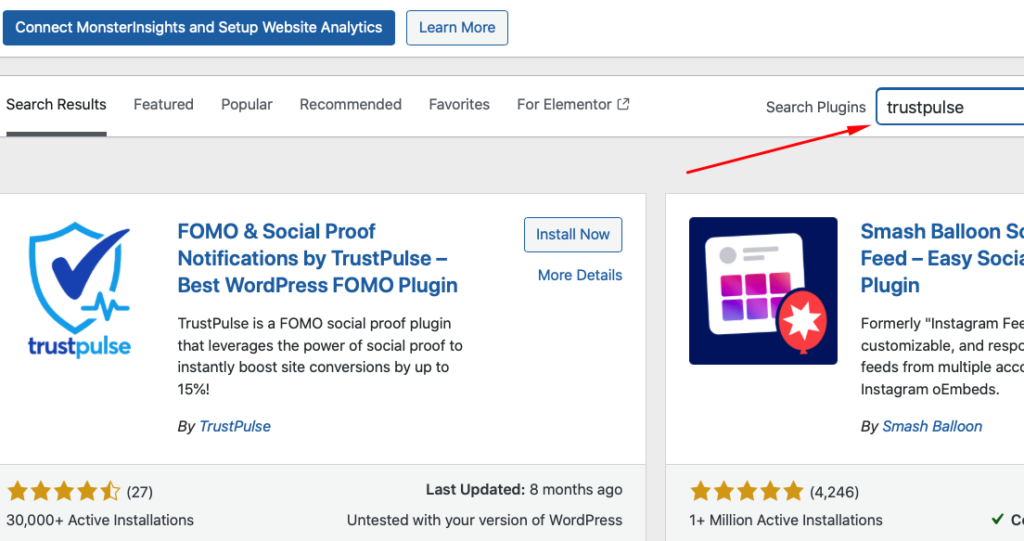The image size is (1024, 541).
Task: Focus the Search Plugins input field
Action: point(950,107)
